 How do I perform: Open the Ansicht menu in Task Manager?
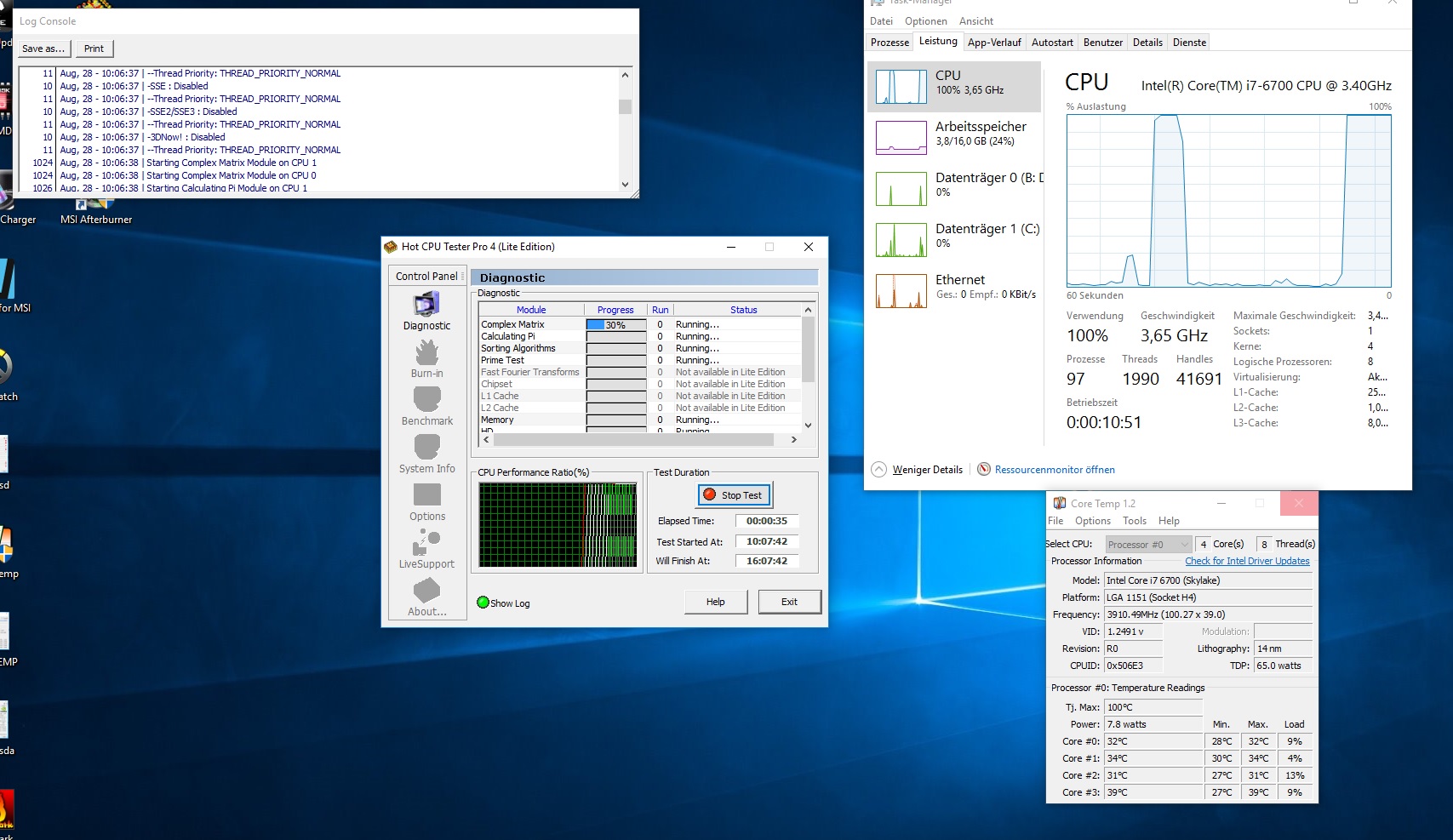point(976,21)
